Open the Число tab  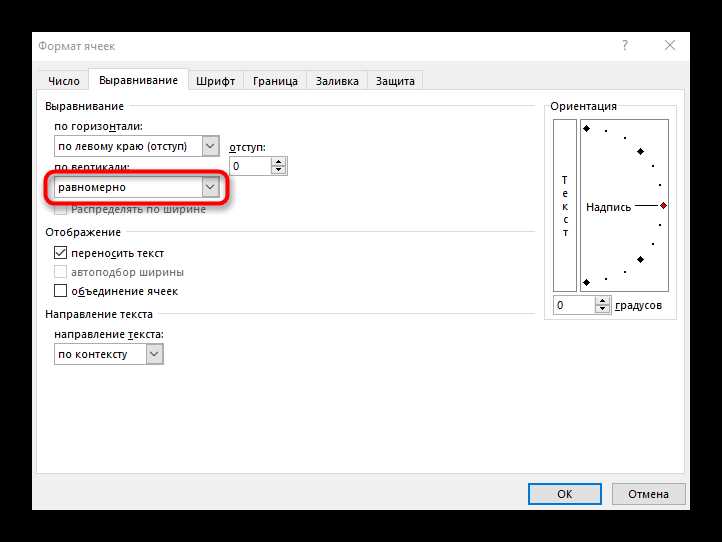pyautogui.click(x=64, y=81)
